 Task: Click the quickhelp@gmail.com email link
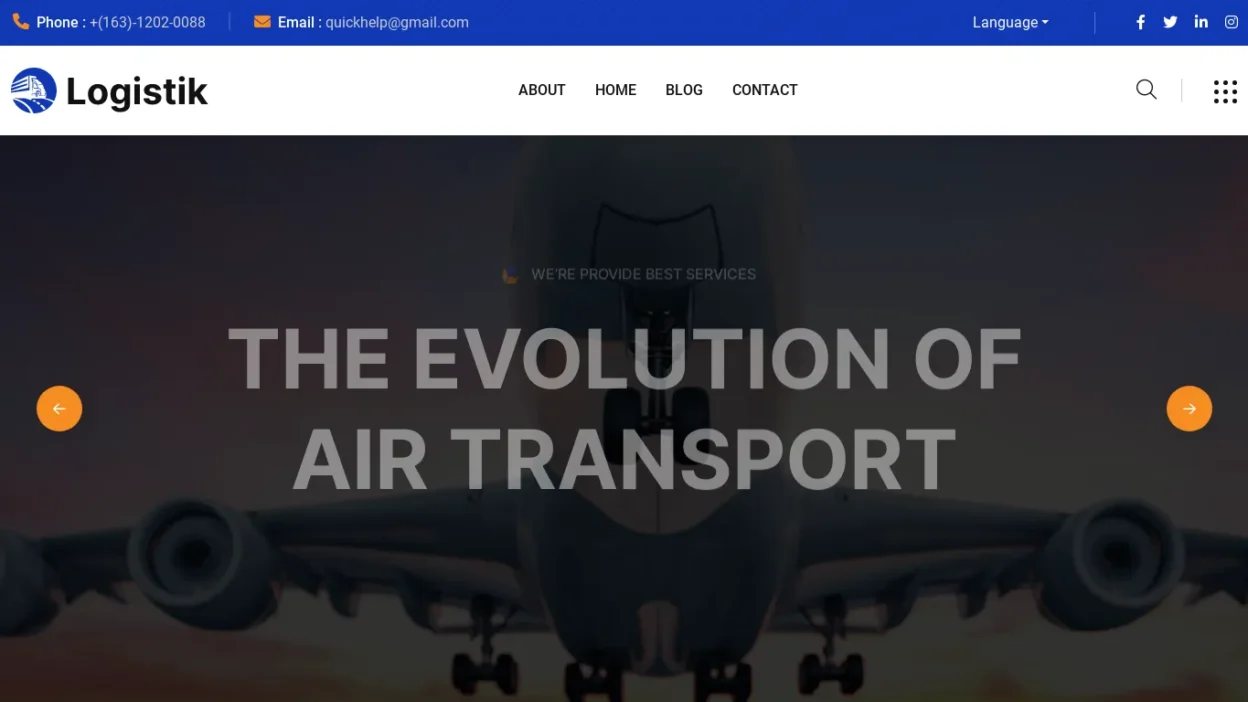pyautogui.click(x=397, y=22)
